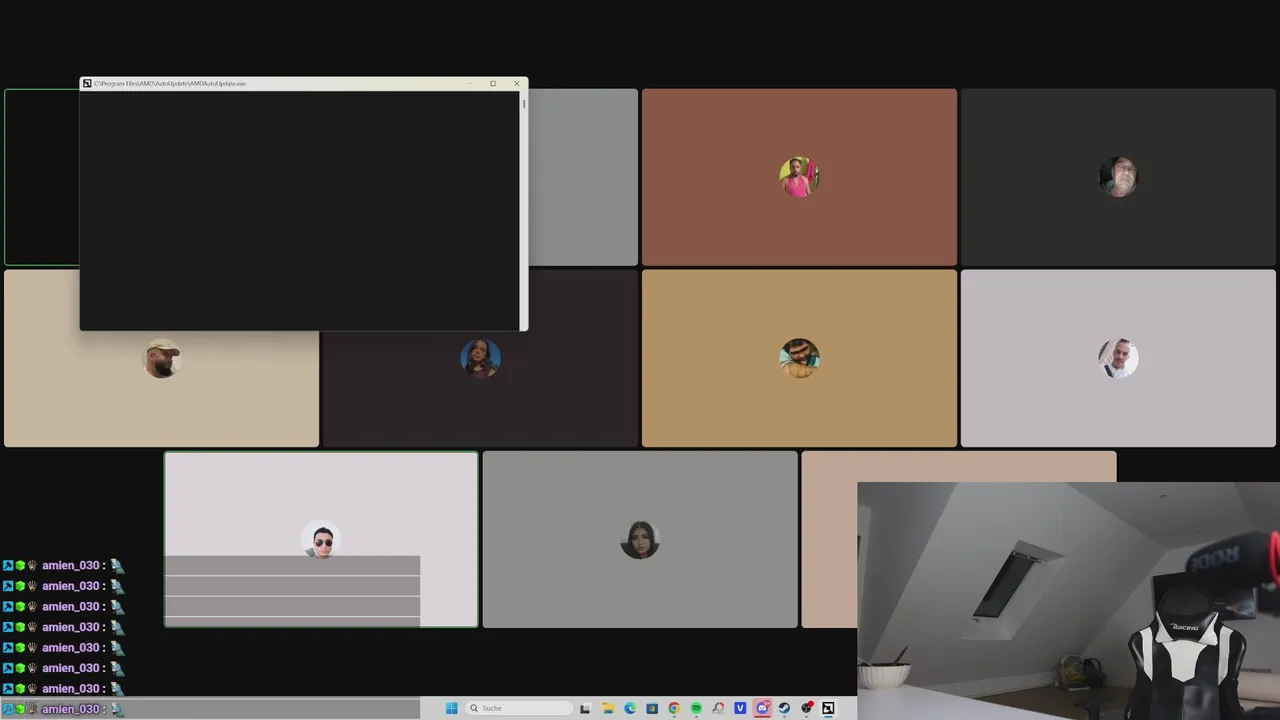Maximize the AMDAutoUpdate.exe console window
Viewport: 1280px width, 720px height.
[493, 84]
